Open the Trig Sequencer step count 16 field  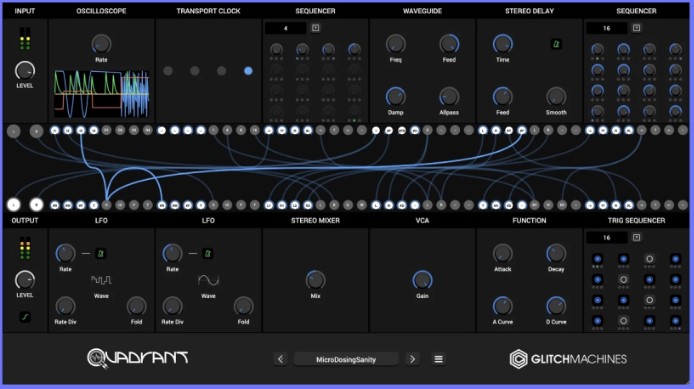point(607,238)
